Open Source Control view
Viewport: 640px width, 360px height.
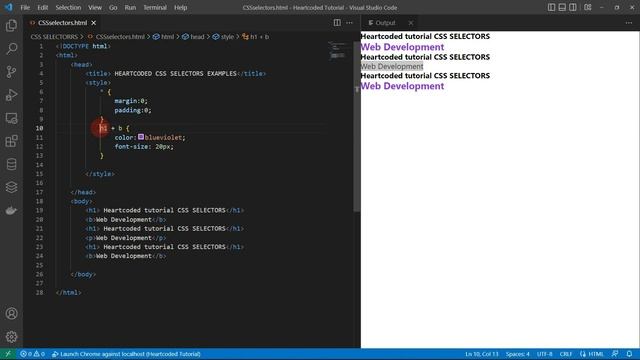[x=11, y=72]
